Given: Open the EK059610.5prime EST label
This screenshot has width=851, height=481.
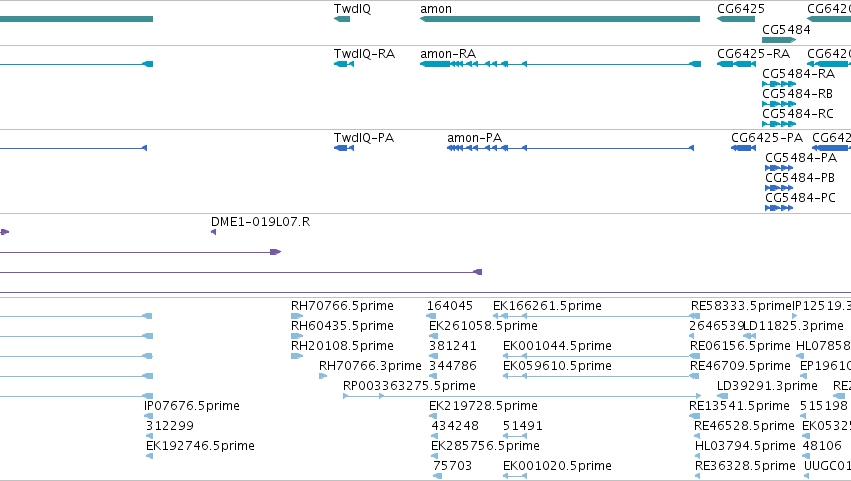Looking at the screenshot, I should pos(557,366).
